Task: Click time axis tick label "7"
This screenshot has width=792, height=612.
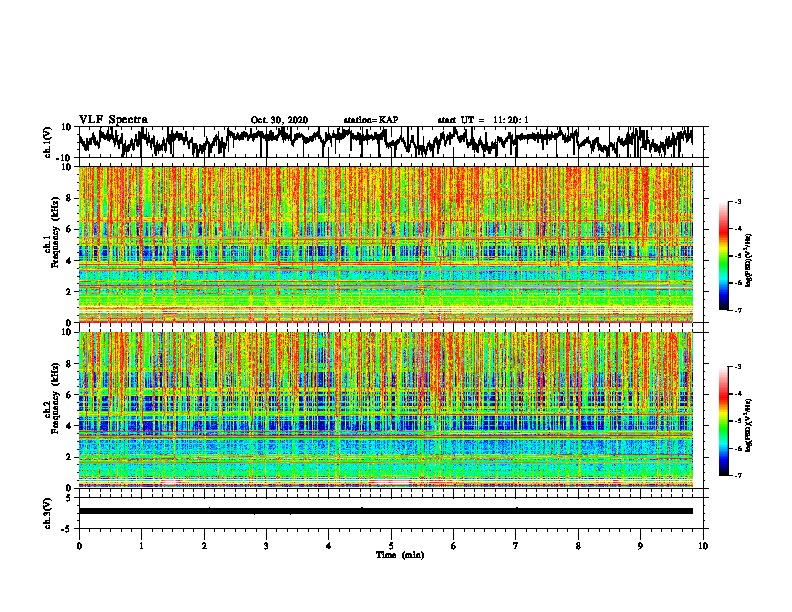Action: pyautogui.click(x=516, y=546)
